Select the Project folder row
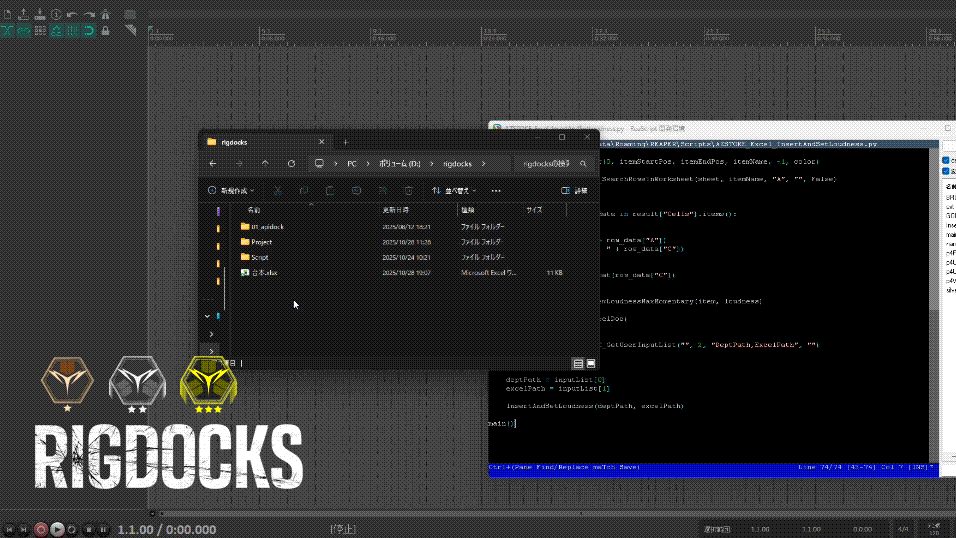 point(402,242)
